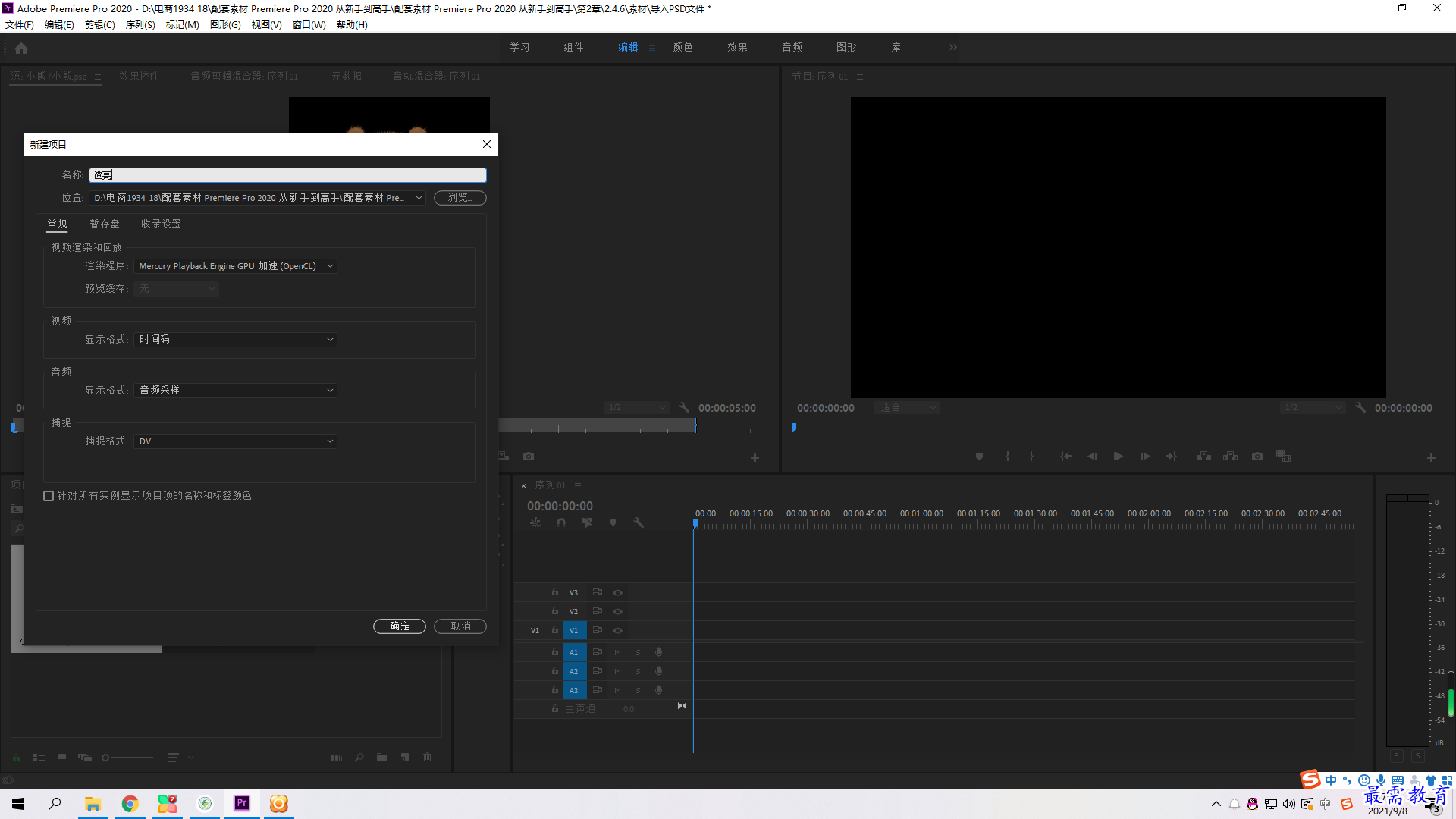Click Button Editor plus in Program monitor
The width and height of the screenshot is (1456, 819).
(x=1431, y=458)
